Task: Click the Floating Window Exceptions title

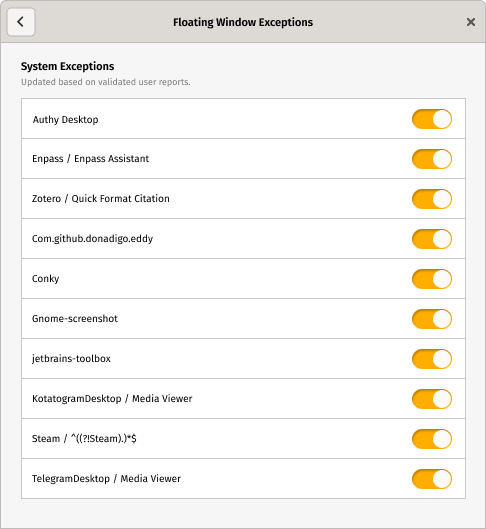Action: [243, 22]
